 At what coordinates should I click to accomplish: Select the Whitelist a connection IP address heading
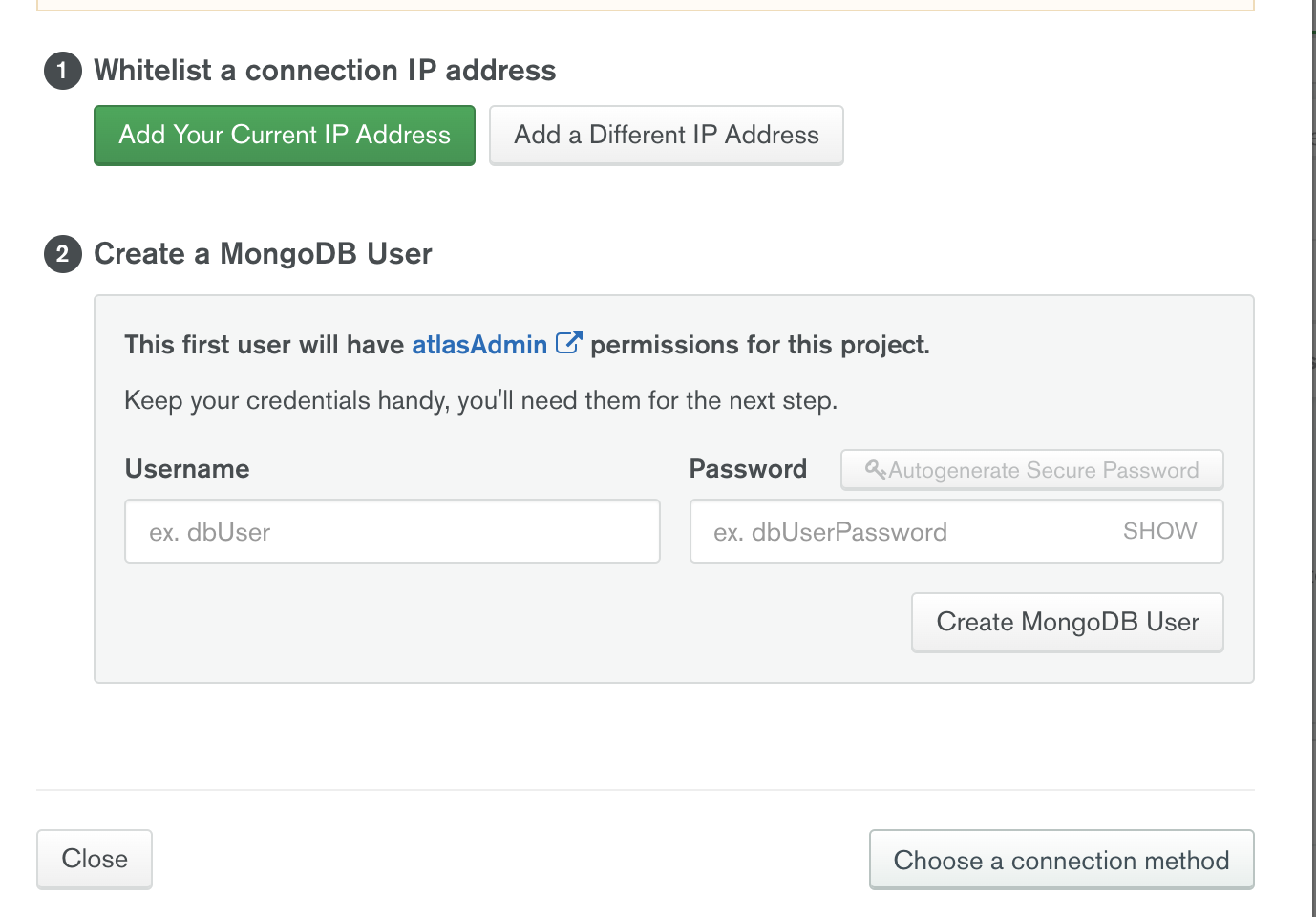tap(325, 71)
